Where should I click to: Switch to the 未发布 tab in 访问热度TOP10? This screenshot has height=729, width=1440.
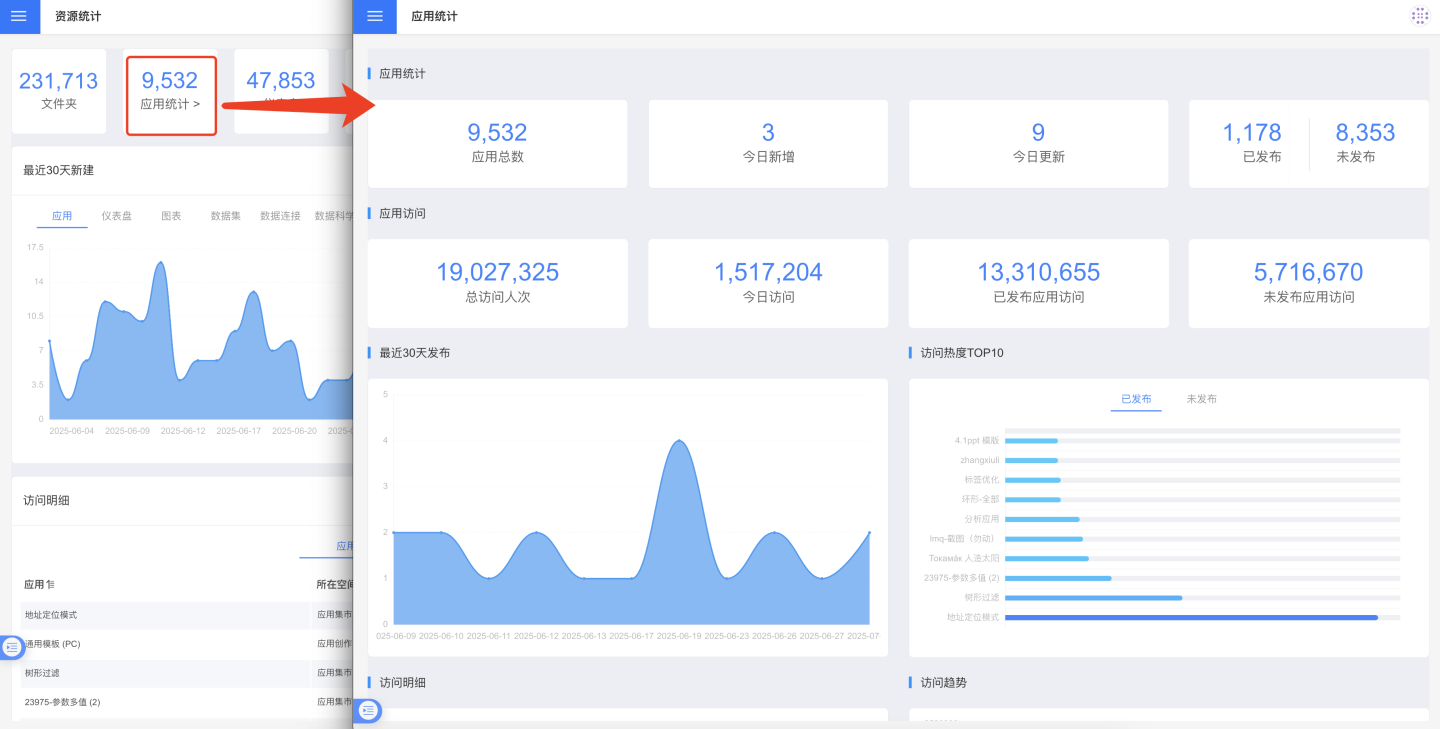pyautogui.click(x=1201, y=399)
